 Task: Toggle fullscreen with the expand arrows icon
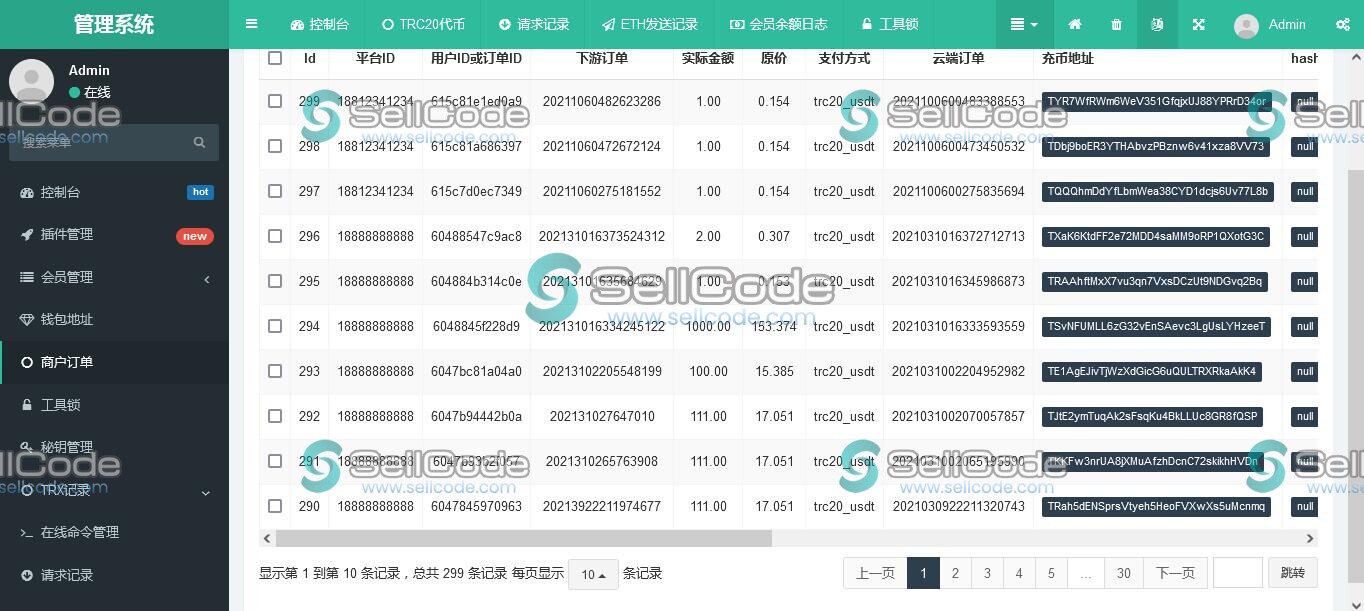click(x=1198, y=24)
